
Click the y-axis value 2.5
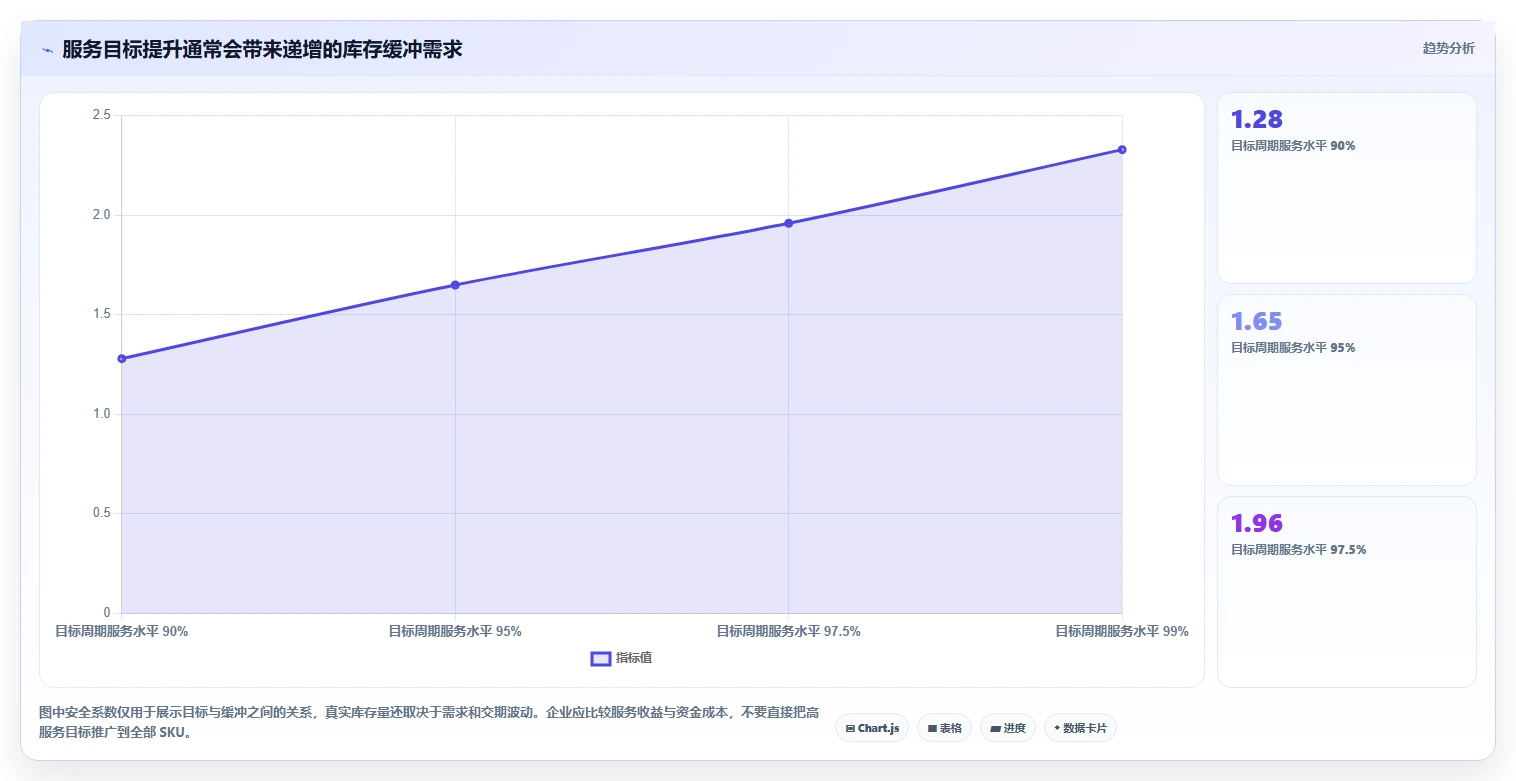(101, 116)
